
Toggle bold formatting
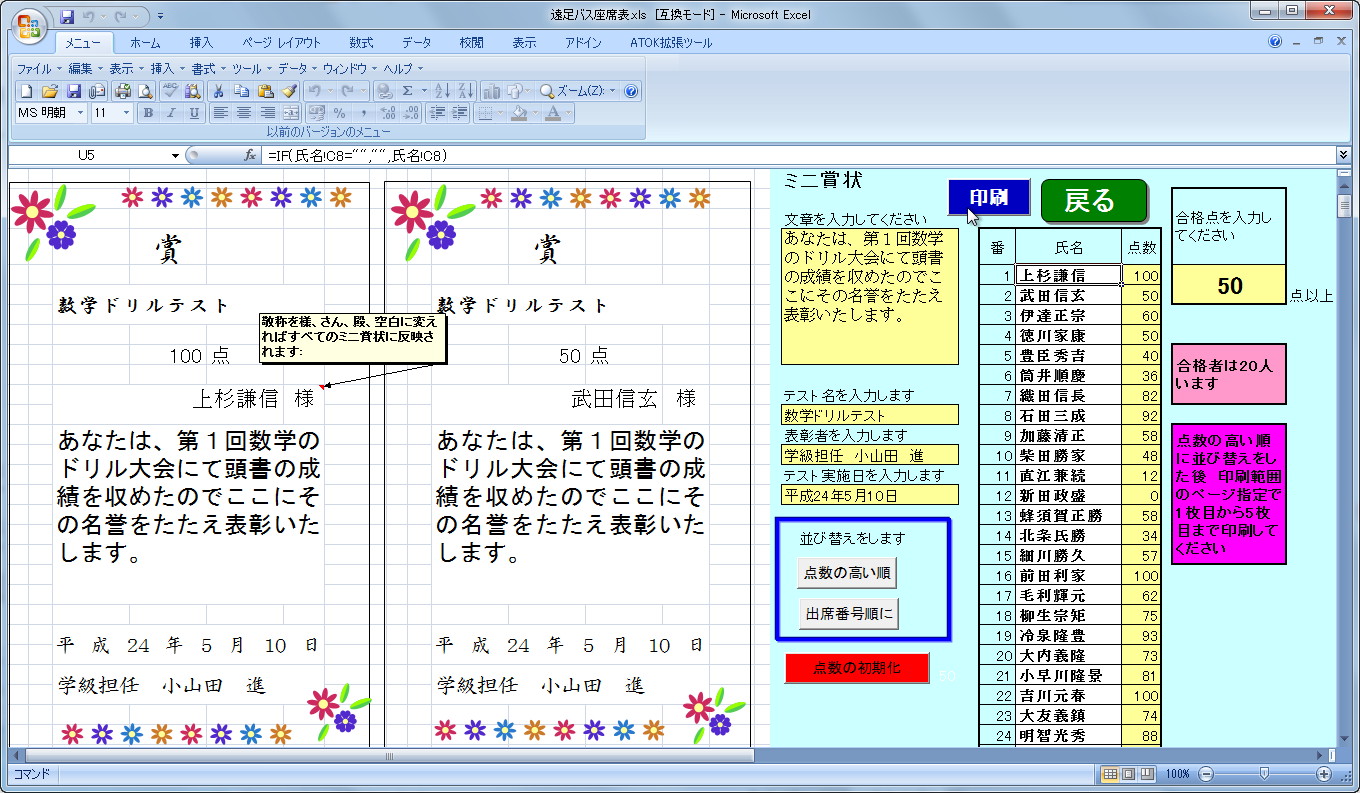148,113
